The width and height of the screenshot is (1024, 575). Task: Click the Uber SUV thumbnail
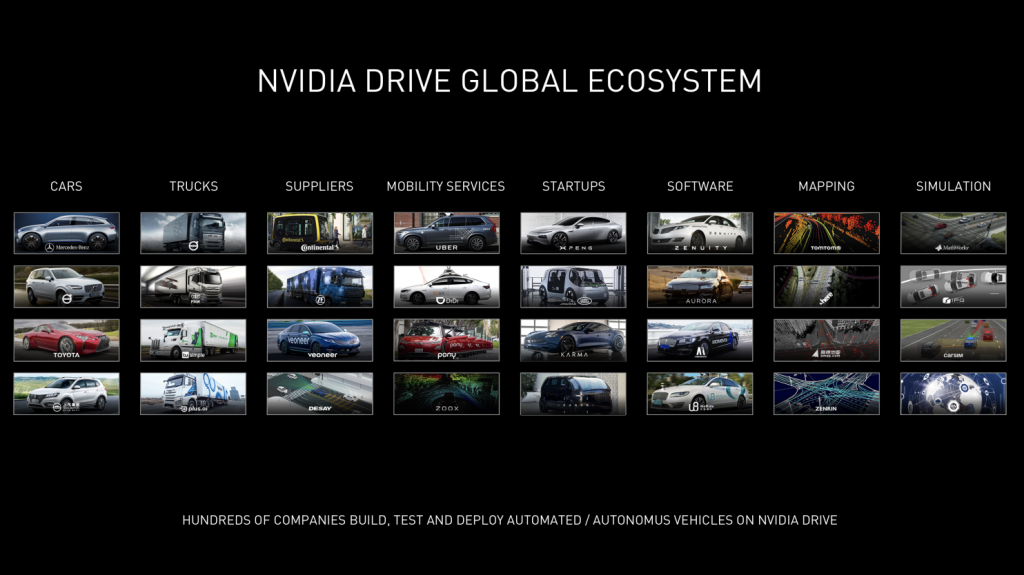click(447, 233)
